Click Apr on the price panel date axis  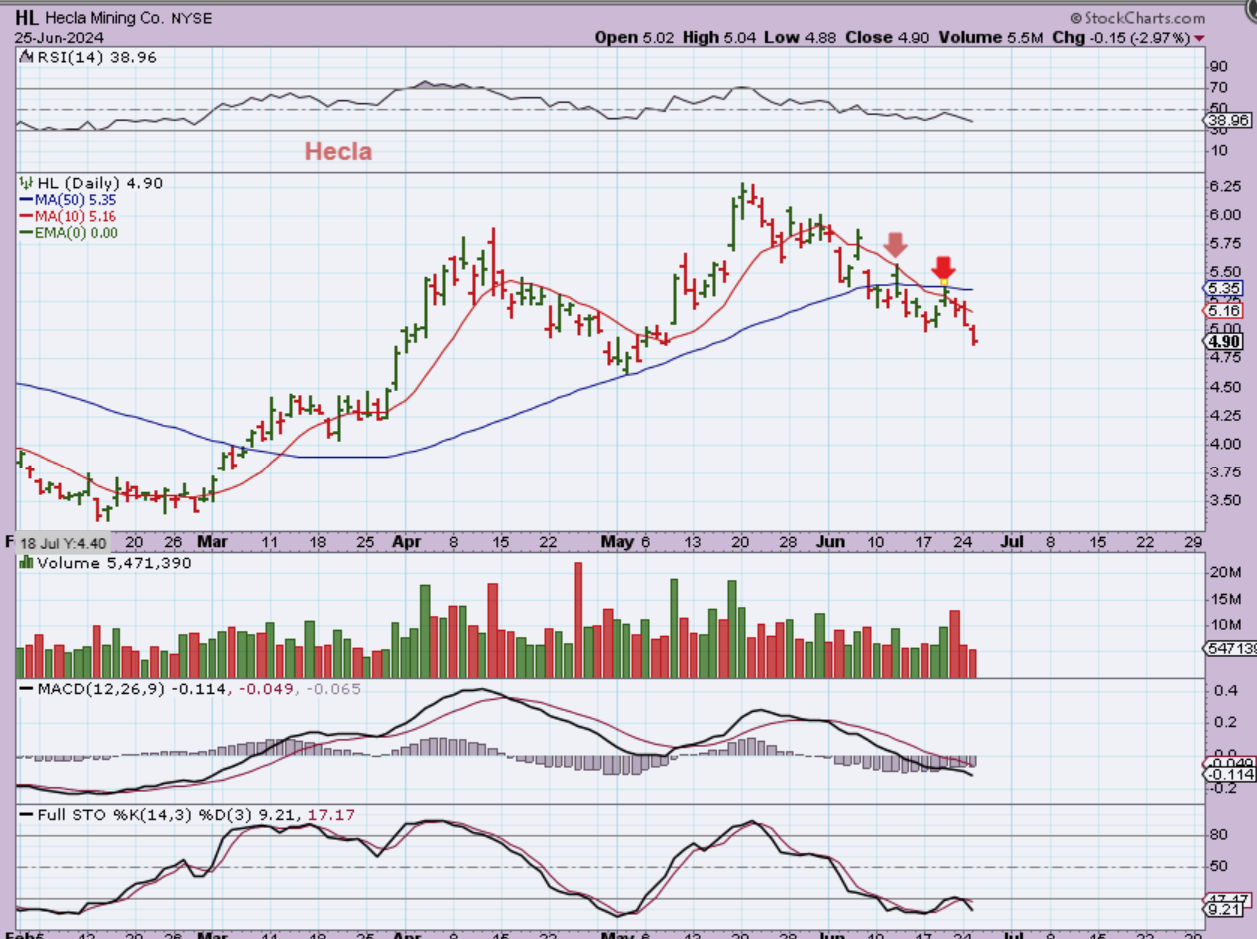click(x=405, y=542)
